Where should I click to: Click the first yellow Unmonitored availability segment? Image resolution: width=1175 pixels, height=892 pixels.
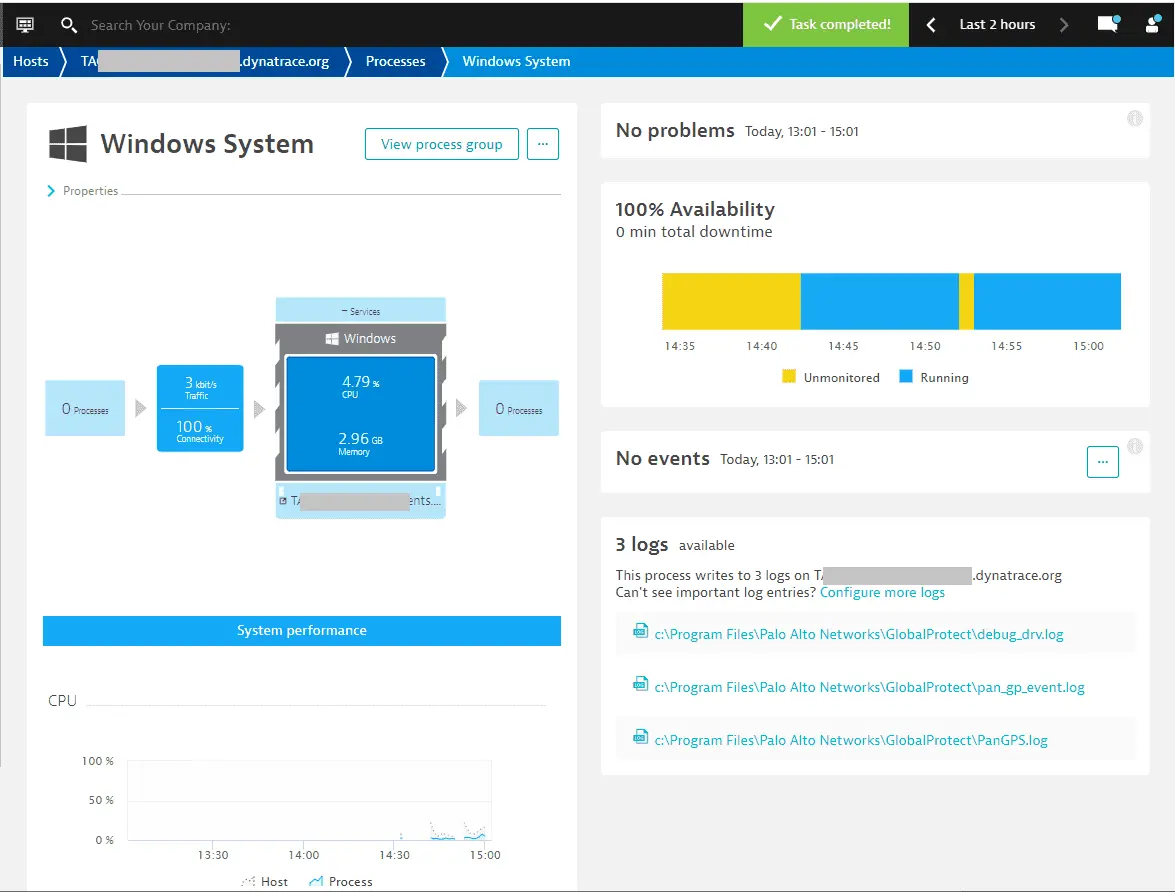coord(731,301)
